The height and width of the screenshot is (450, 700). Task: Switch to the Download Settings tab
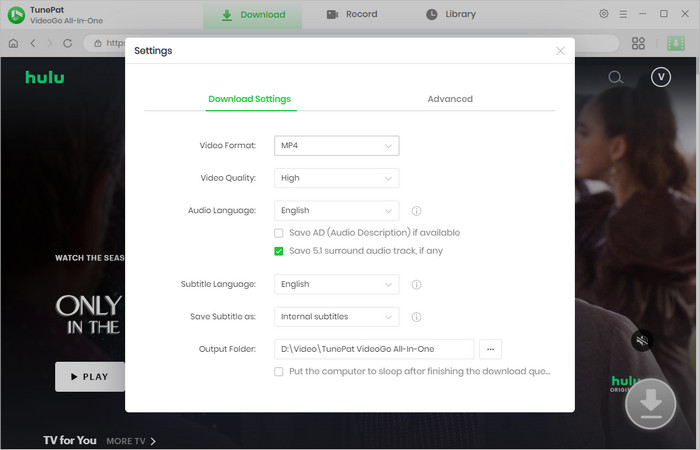pos(250,99)
